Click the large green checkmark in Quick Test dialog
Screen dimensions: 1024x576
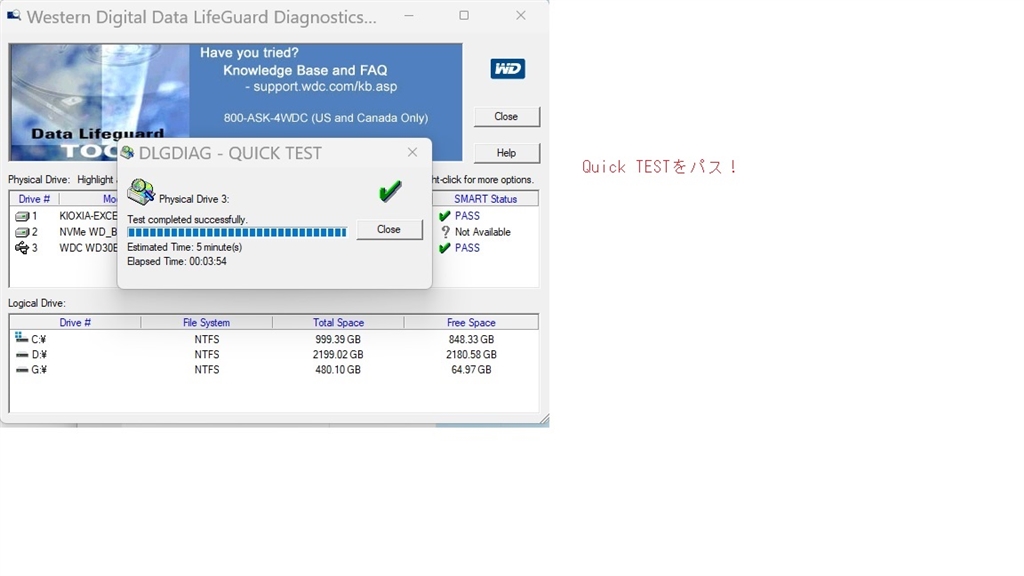pos(390,191)
